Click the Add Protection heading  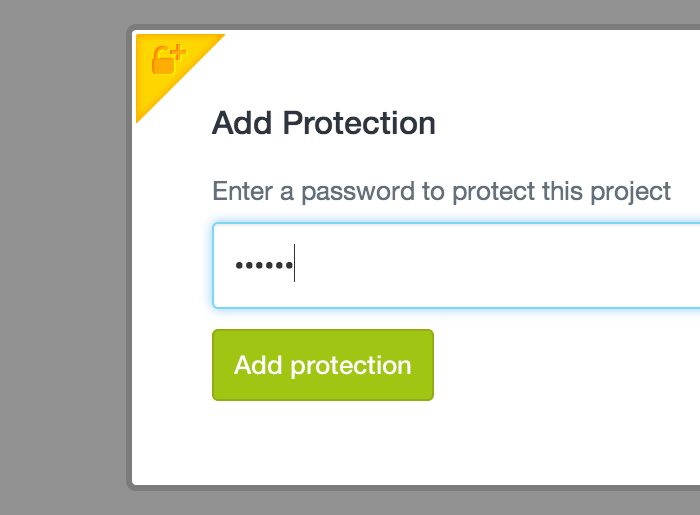coord(324,123)
